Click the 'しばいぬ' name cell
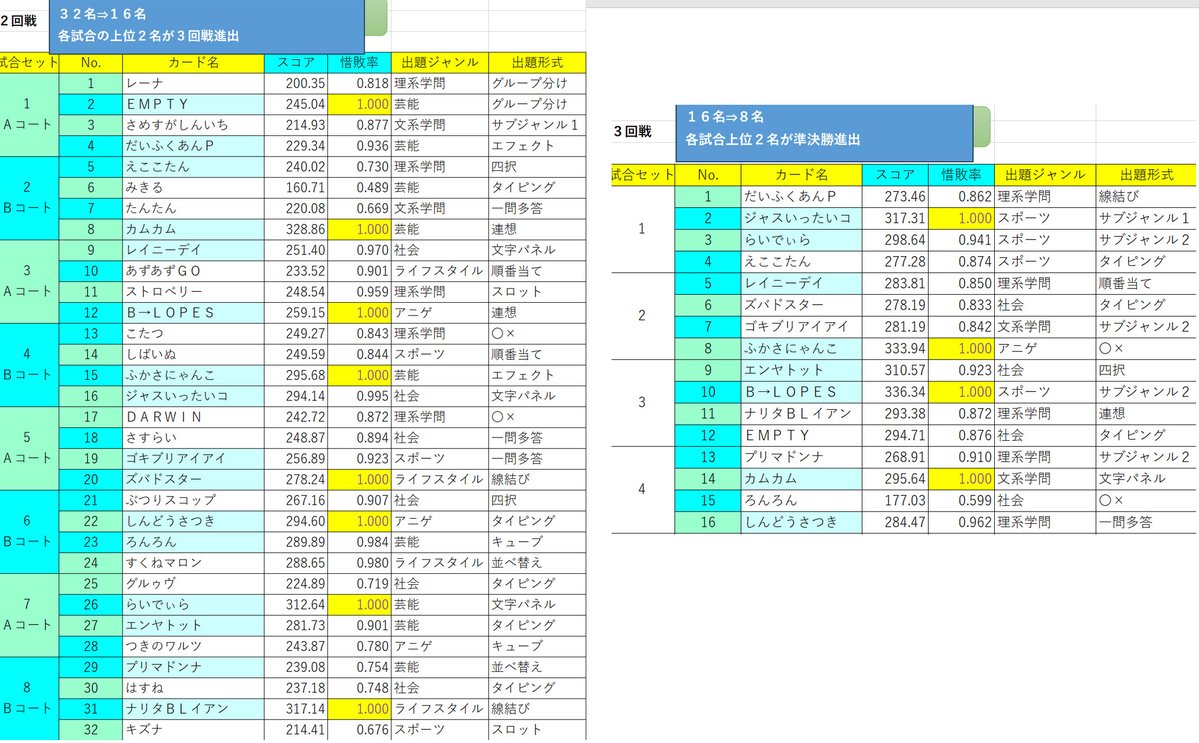This screenshot has width=1199, height=743. tap(193, 355)
